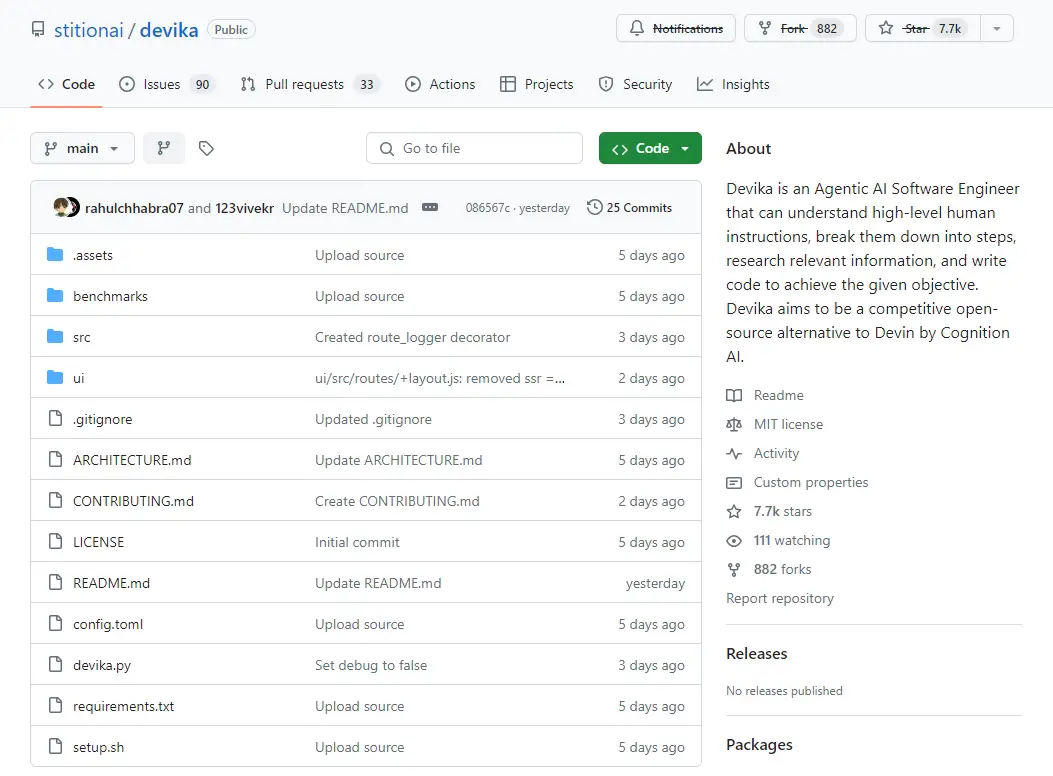Image resolution: width=1053 pixels, height=776 pixels.
Task: Open the Notifications bell
Action: click(x=639, y=28)
